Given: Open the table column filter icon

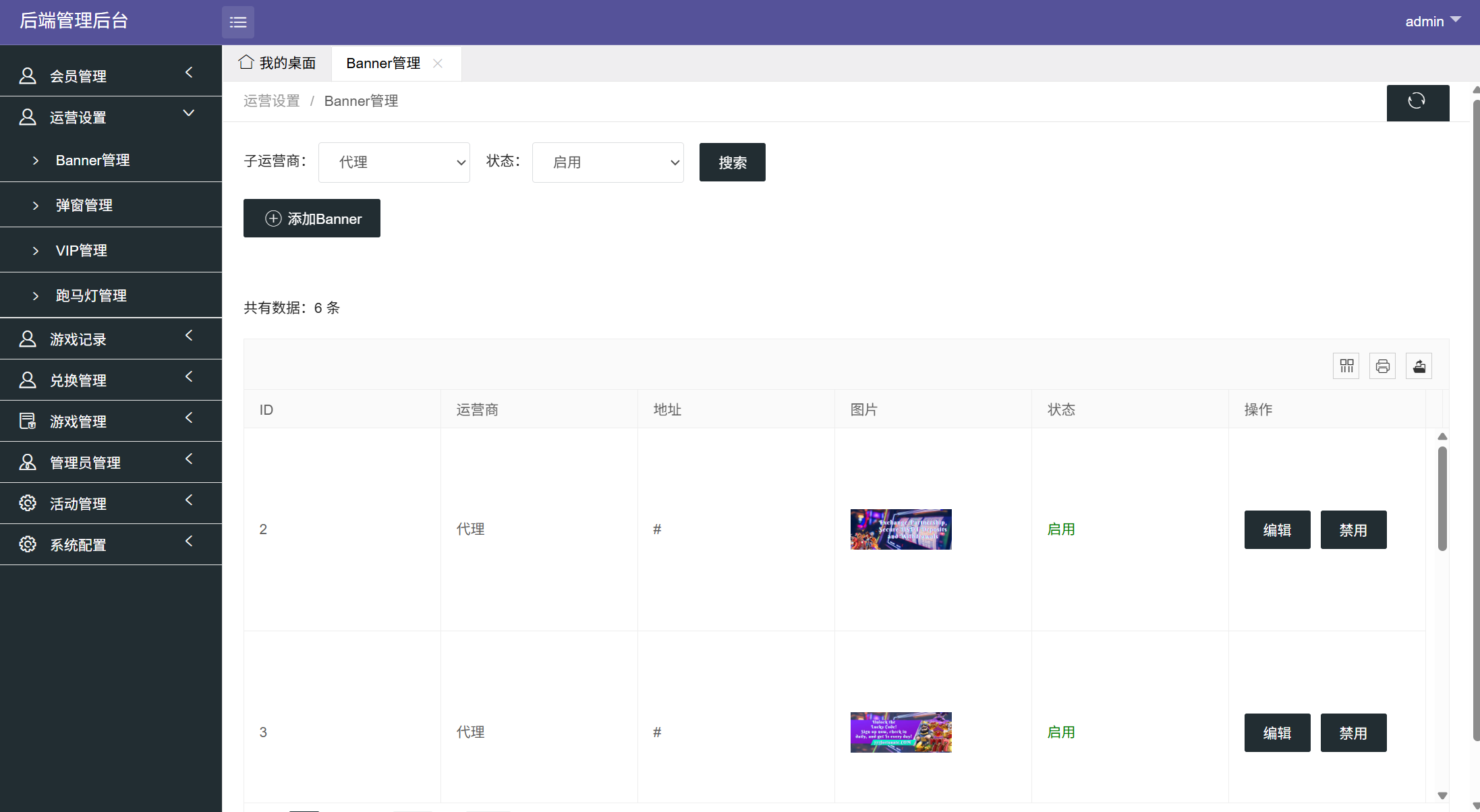Looking at the screenshot, I should coord(1346,366).
